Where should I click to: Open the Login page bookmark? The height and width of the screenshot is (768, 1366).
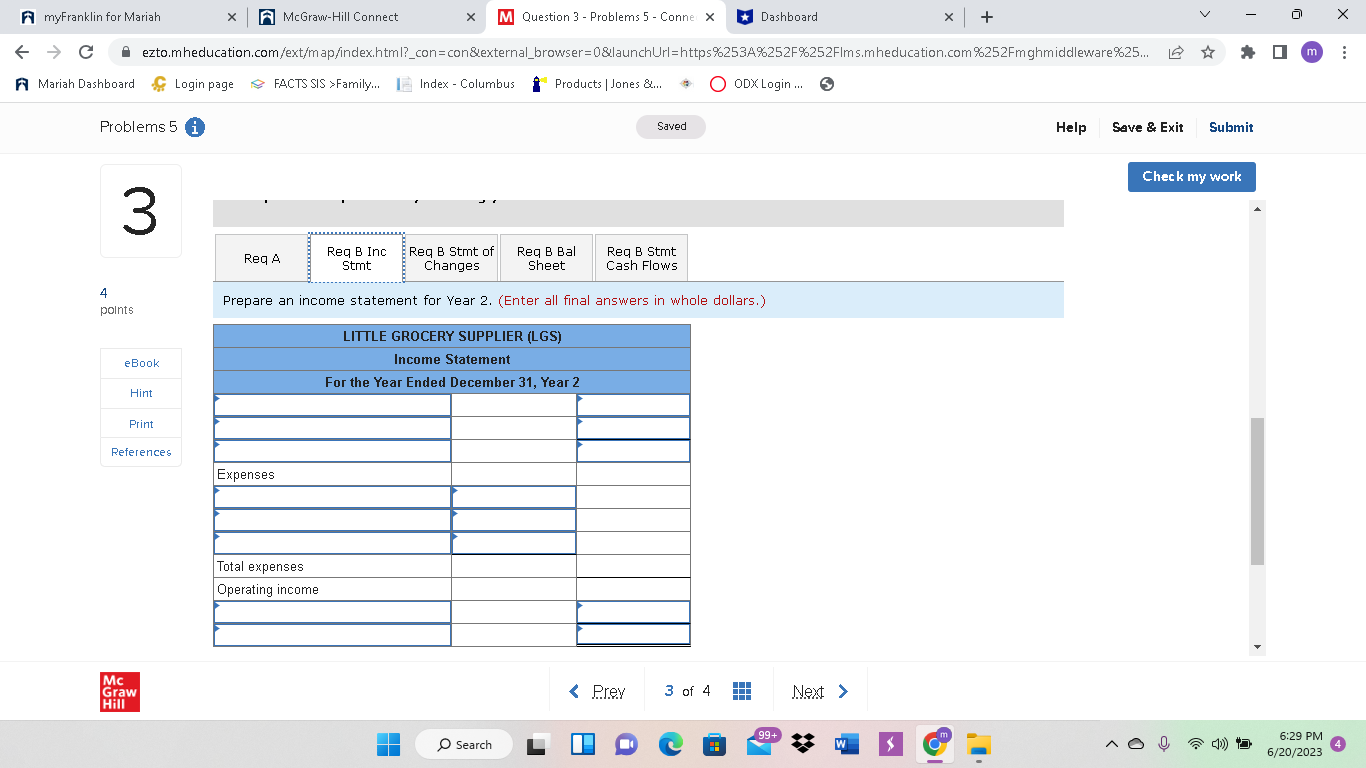click(x=192, y=84)
